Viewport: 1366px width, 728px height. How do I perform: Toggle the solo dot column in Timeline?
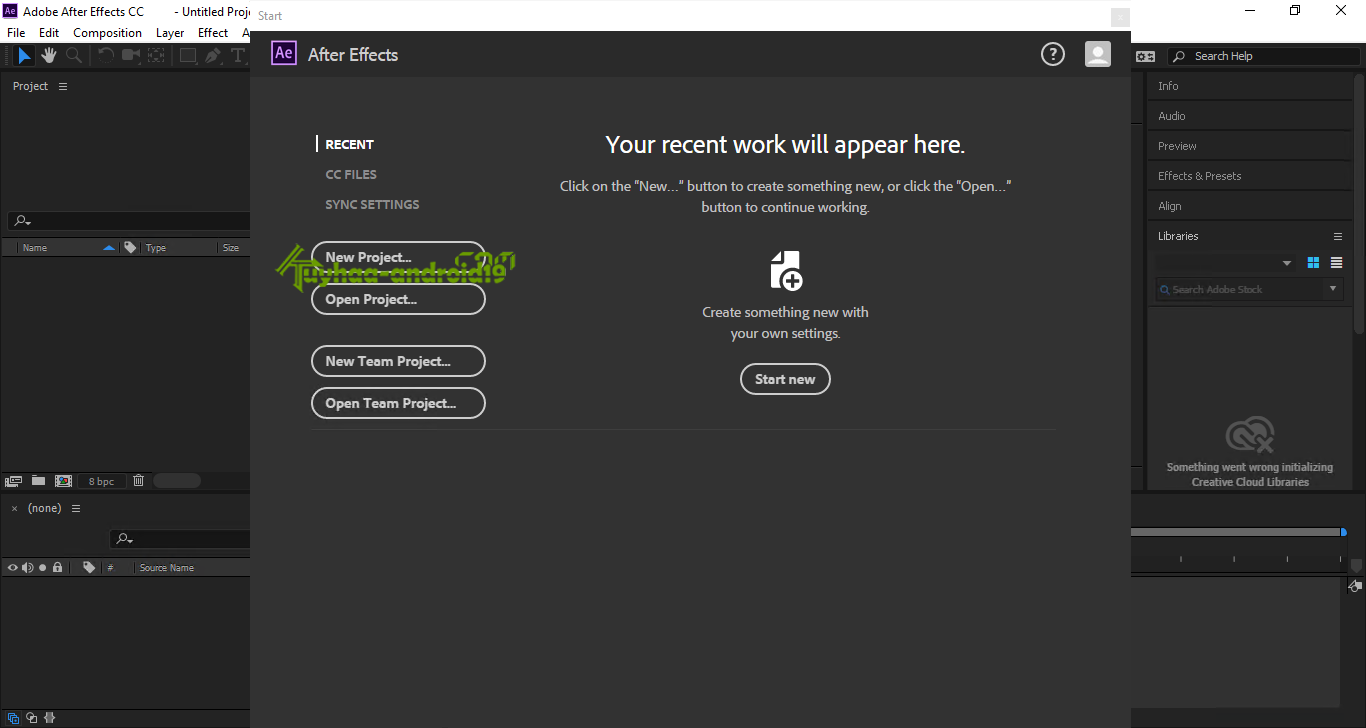[x=42, y=567]
